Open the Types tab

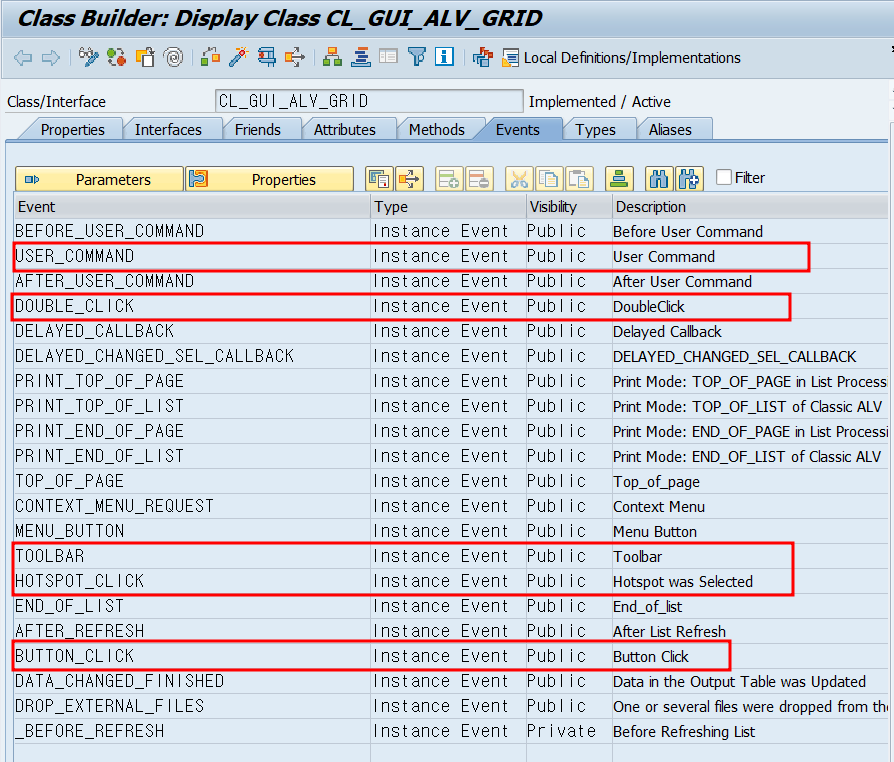[595, 129]
